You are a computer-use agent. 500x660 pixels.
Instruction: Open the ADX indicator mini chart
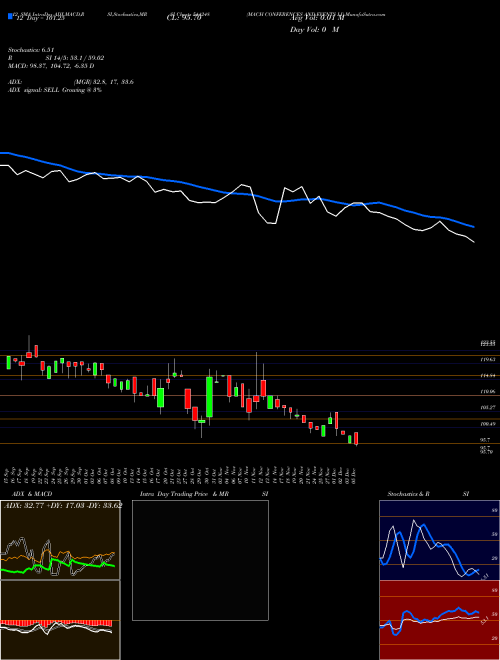[60, 540]
